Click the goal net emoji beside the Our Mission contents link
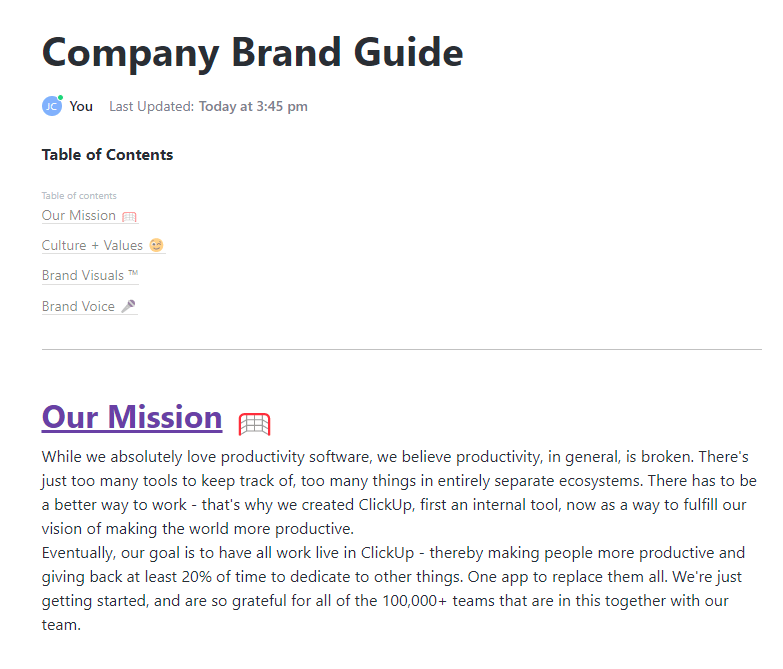The height and width of the screenshot is (669, 783). 128,216
